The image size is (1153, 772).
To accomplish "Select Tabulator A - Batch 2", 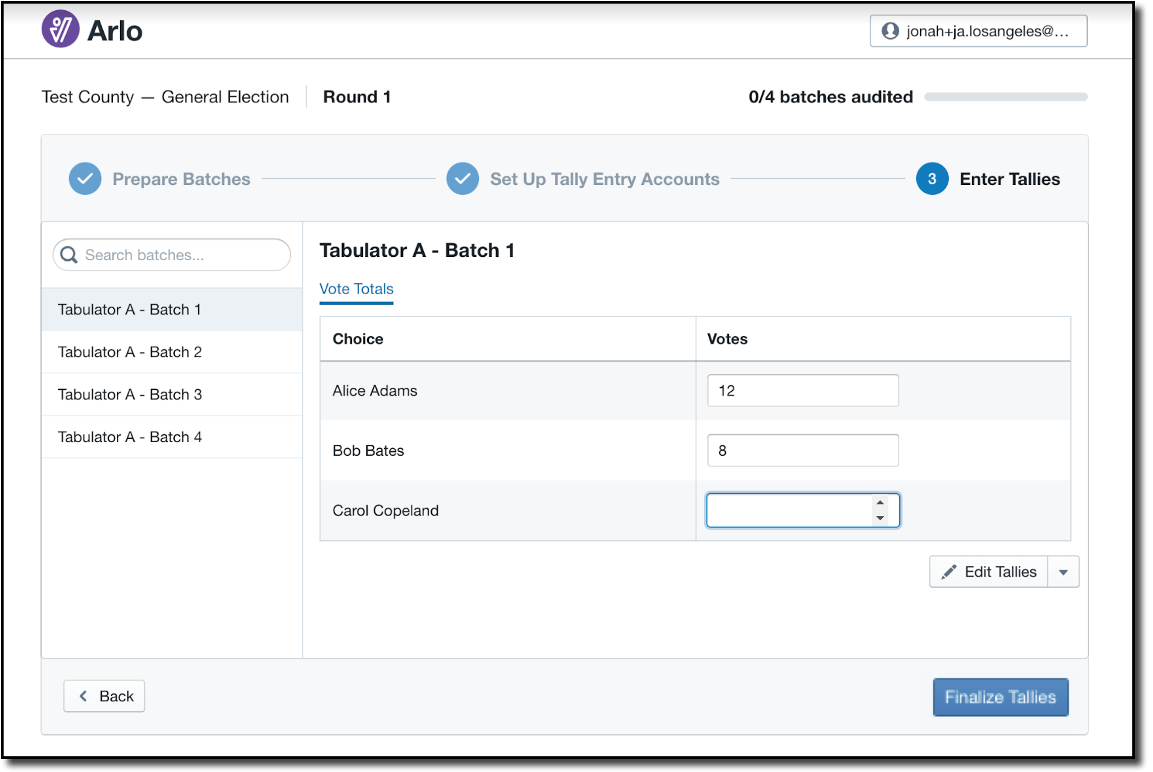I will (130, 352).
